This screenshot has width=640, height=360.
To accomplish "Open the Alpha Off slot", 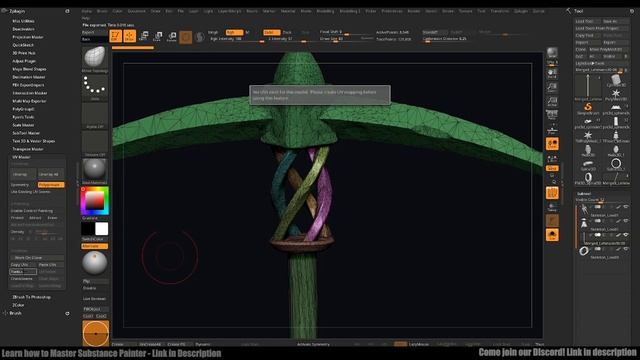I will tap(95, 115).
